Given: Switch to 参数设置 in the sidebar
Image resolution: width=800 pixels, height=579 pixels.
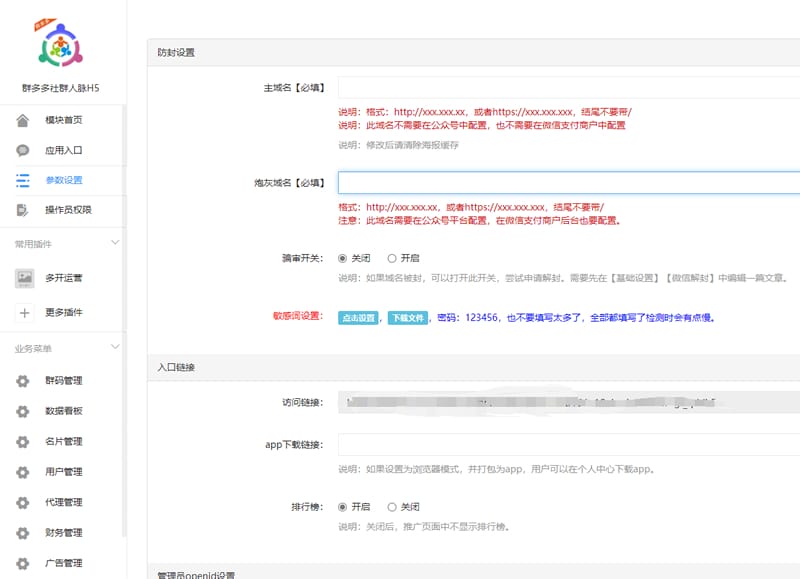Looking at the screenshot, I should click(62, 180).
